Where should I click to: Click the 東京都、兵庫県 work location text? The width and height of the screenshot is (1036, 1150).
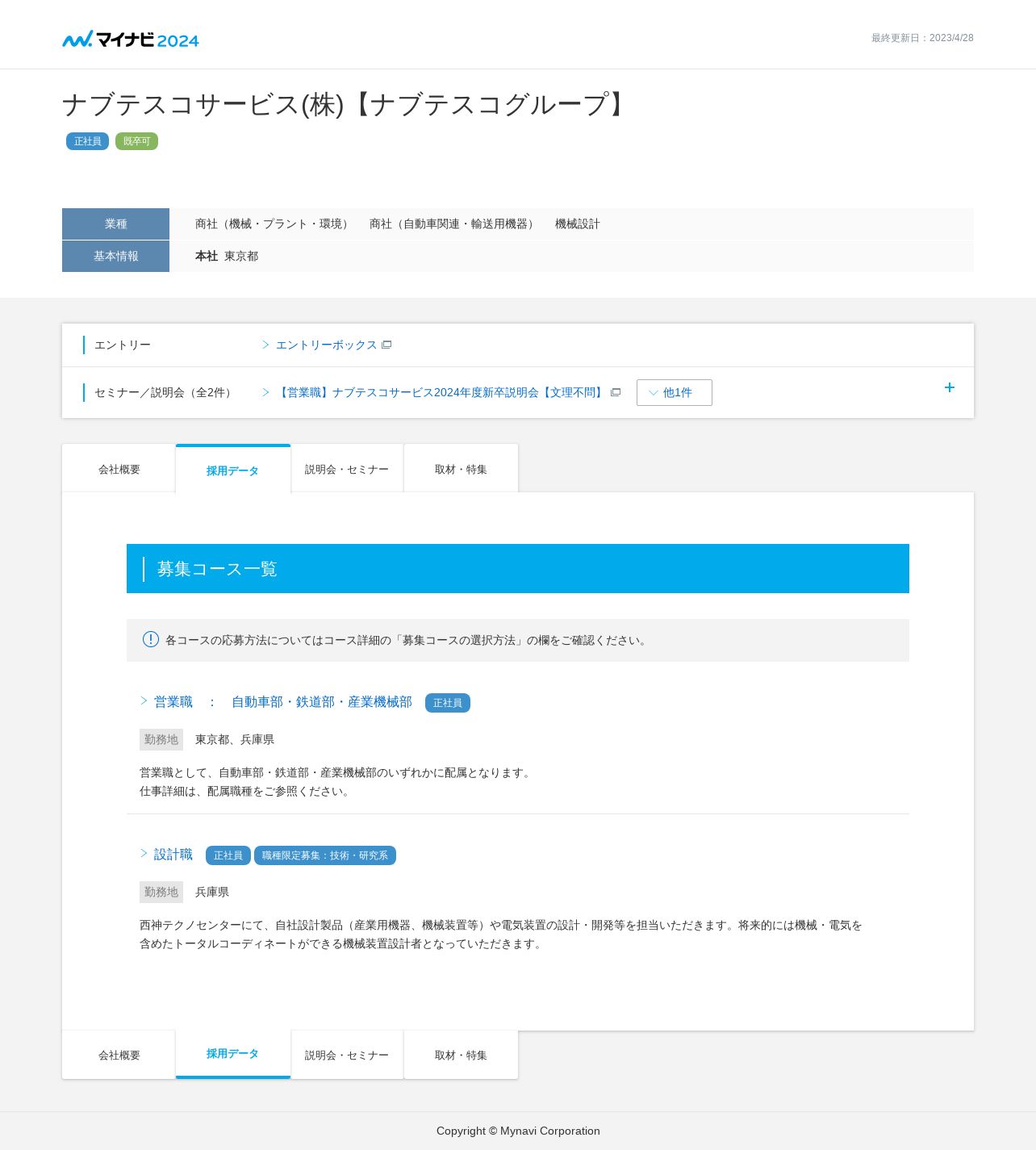point(235,739)
